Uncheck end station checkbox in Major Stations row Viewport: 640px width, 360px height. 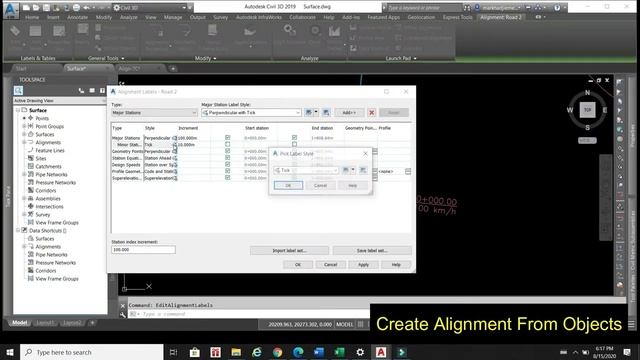[294, 138]
